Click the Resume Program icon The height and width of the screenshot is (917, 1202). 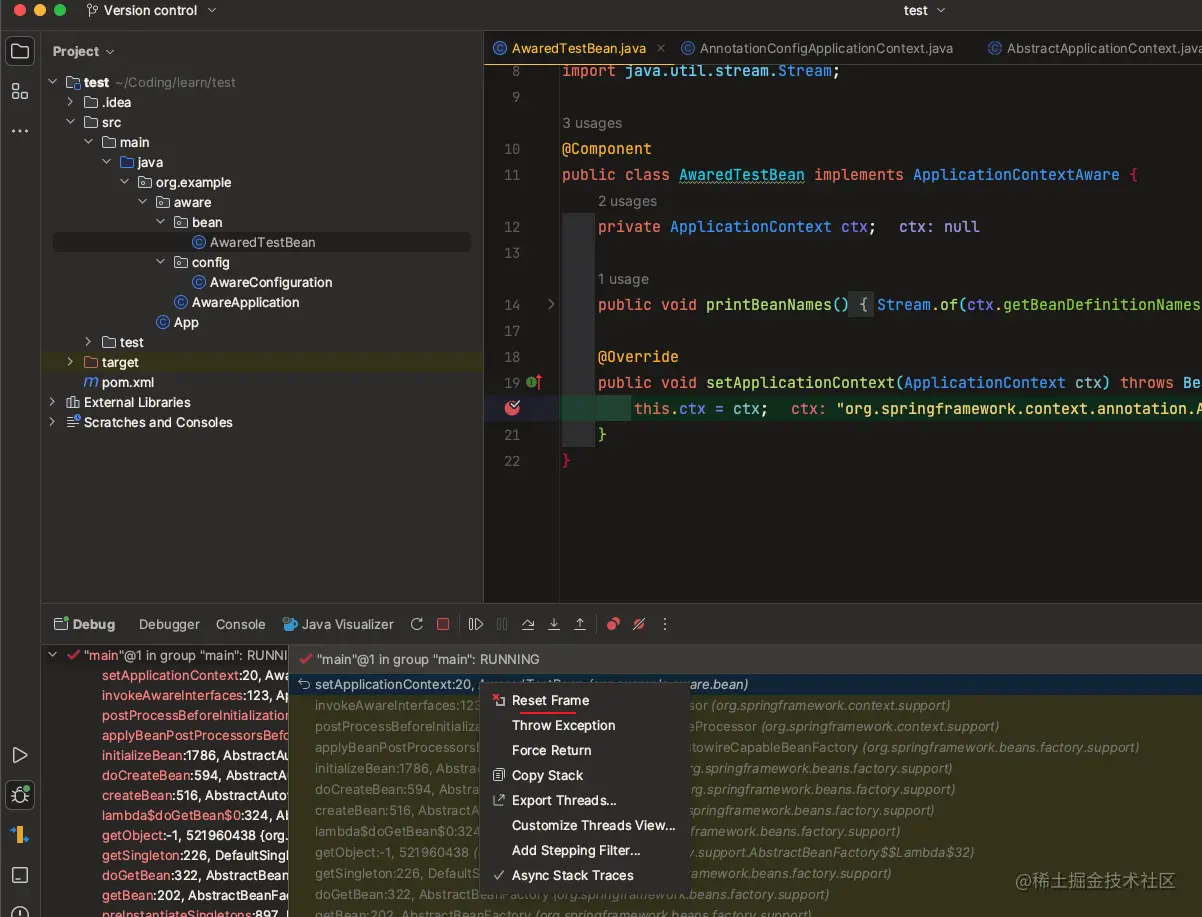[476, 624]
